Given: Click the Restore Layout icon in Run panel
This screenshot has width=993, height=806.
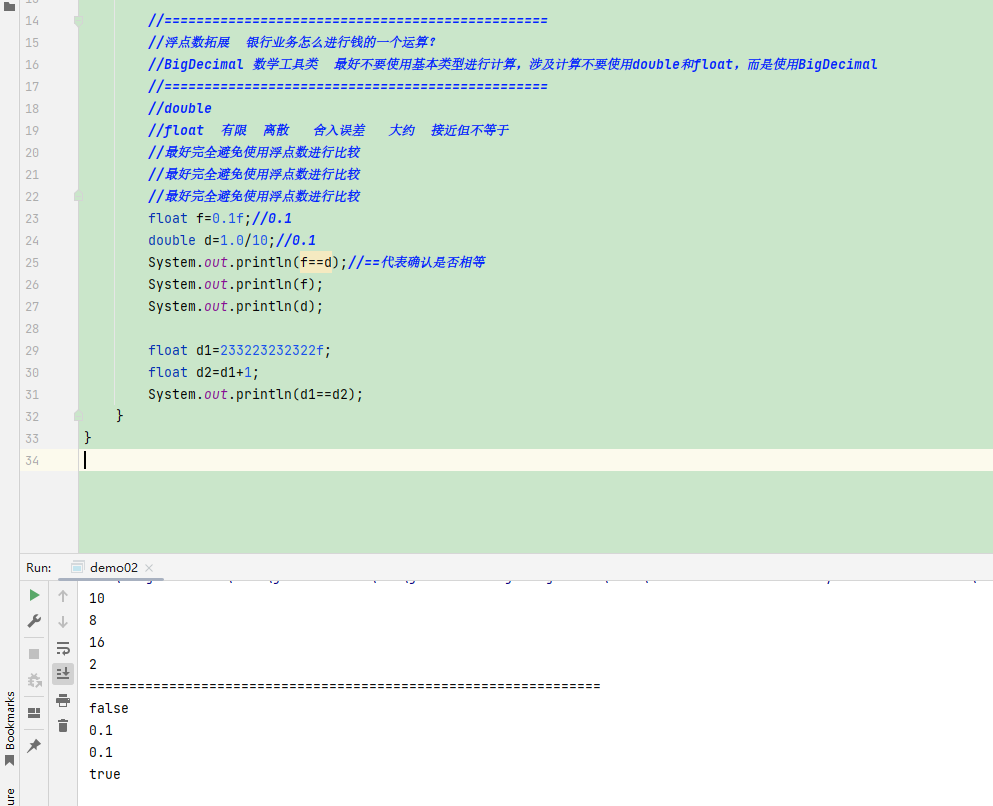Looking at the screenshot, I should click(x=34, y=713).
